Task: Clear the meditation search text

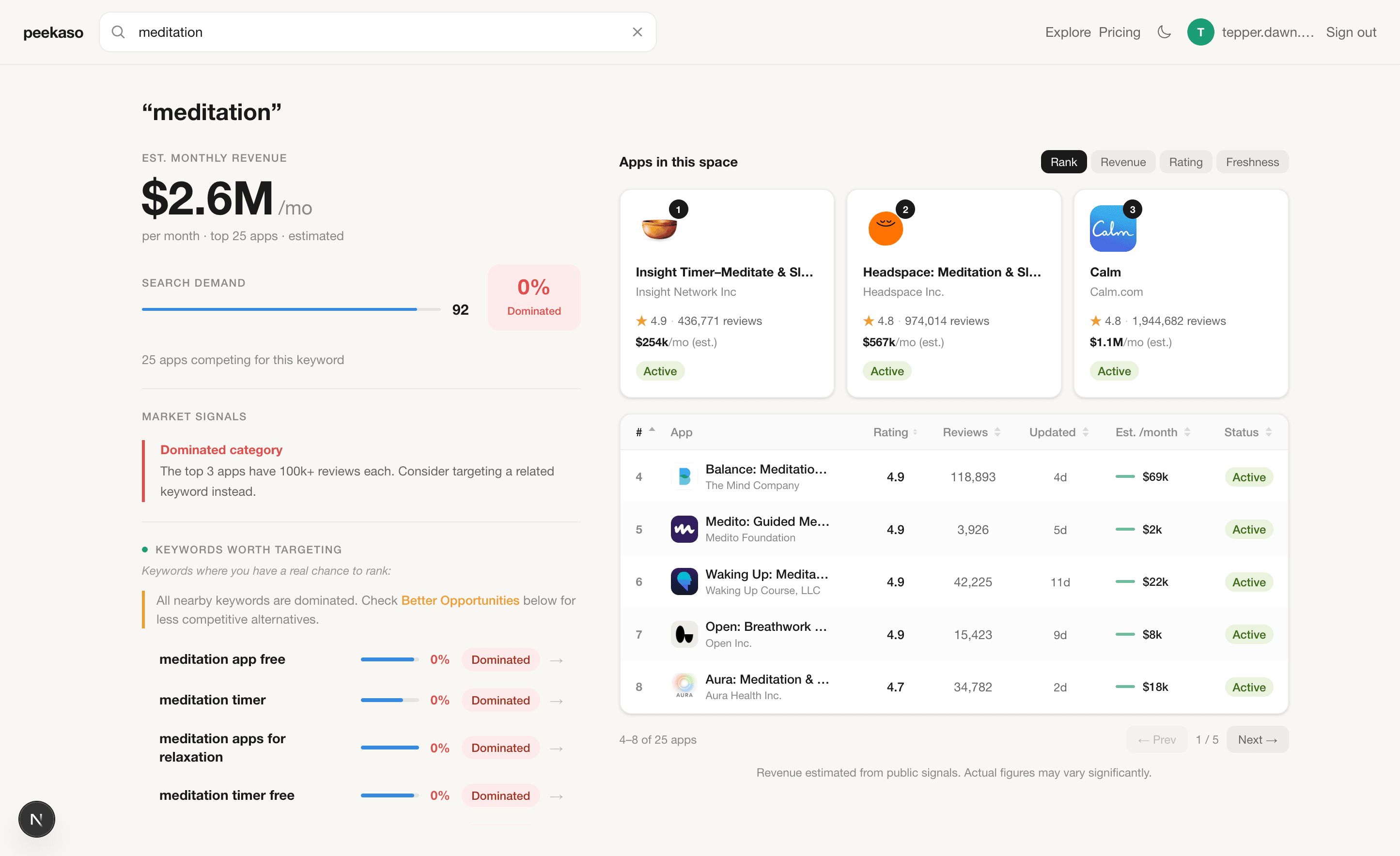Action: [637, 32]
